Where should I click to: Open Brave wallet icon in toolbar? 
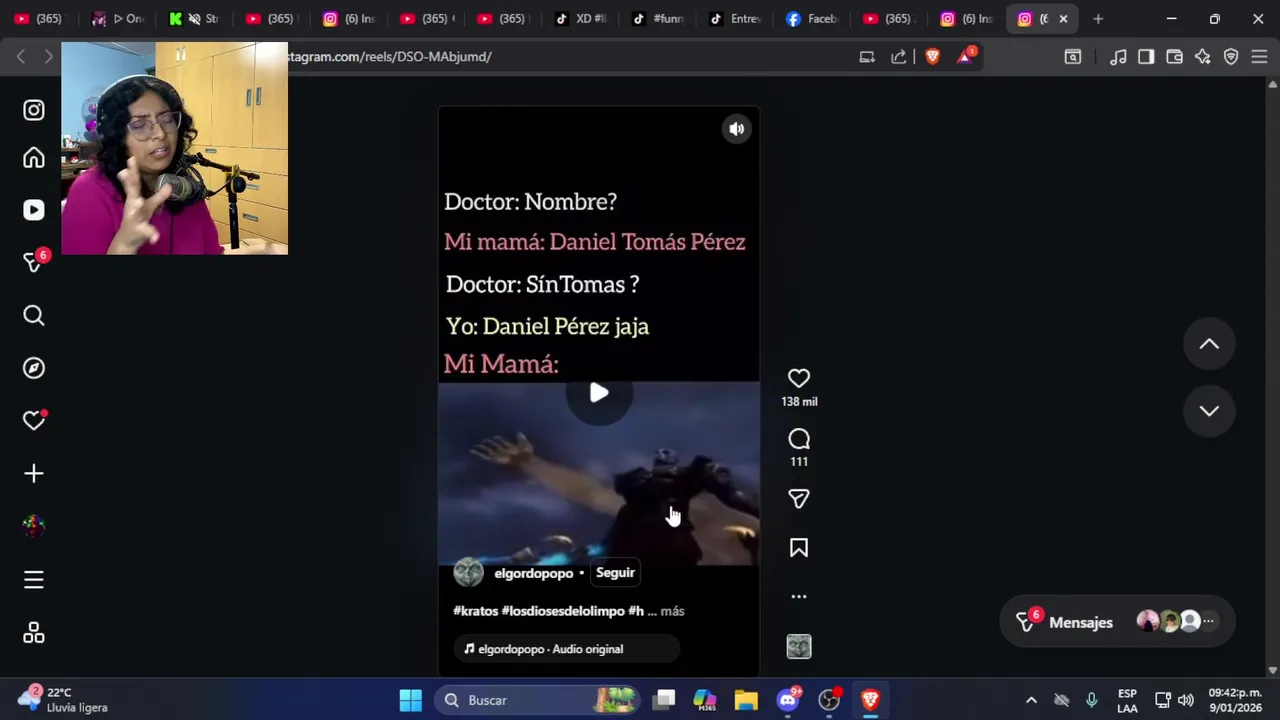1175,57
